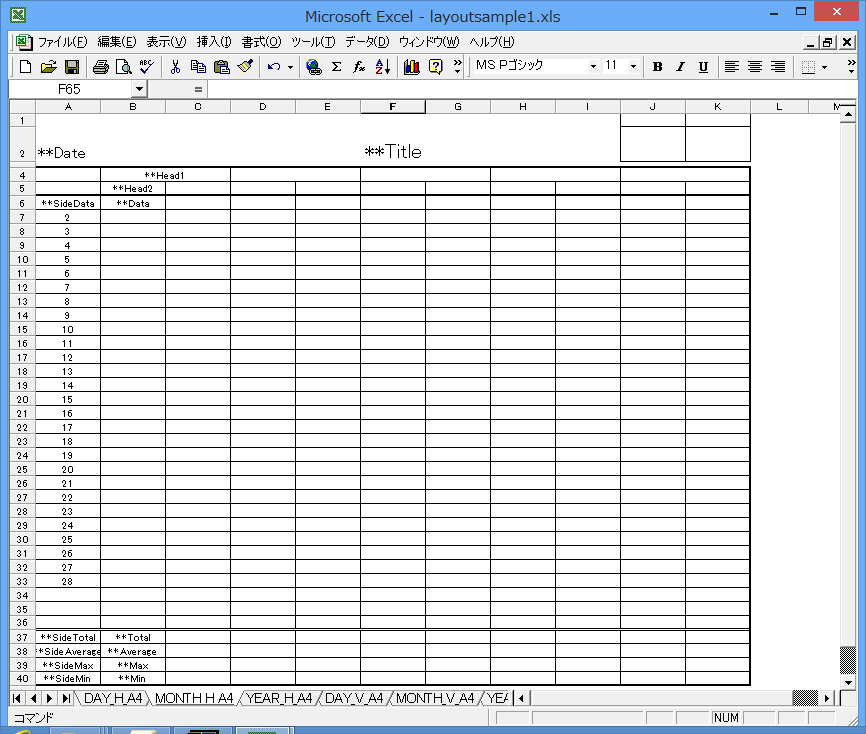
Task: Select column D header
Action: click(262, 107)
